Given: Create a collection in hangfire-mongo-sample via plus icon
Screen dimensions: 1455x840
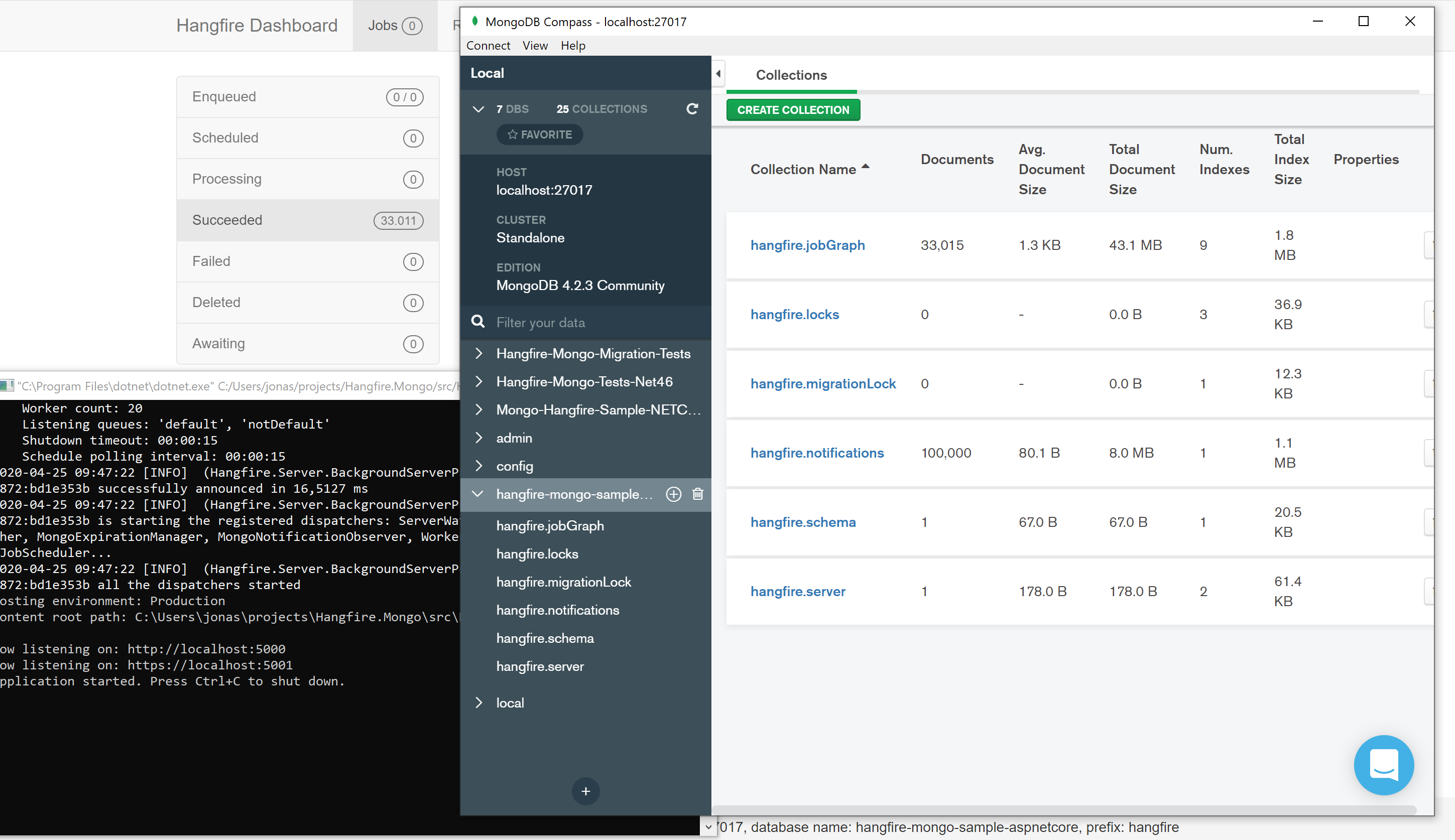Looking at the screenshot, I should click(x=673, y=494).
